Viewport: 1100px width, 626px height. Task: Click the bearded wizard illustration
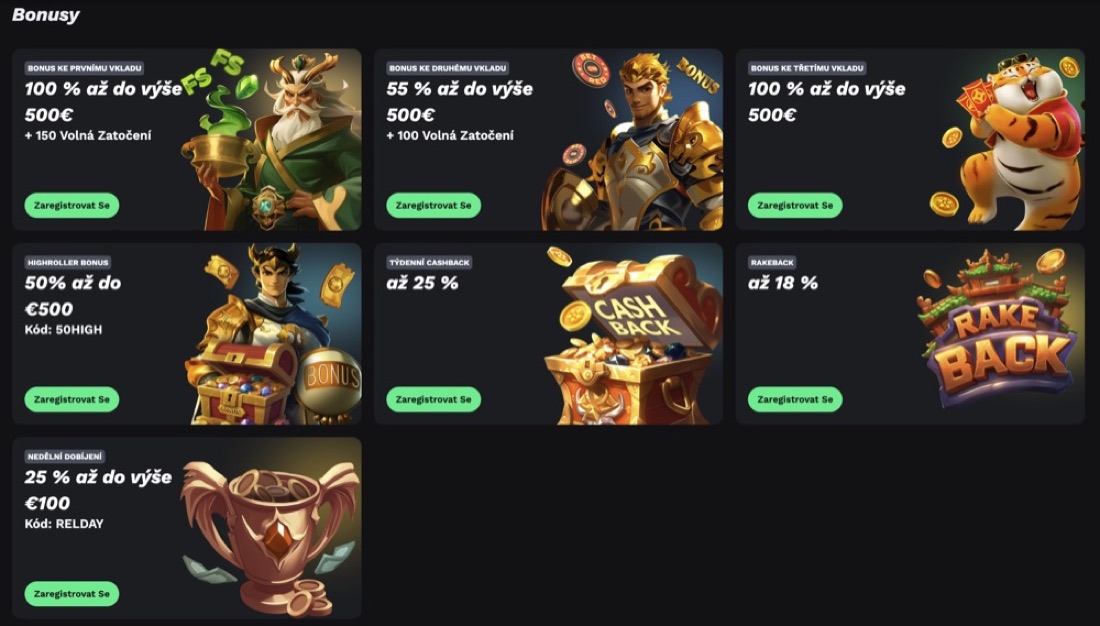(x=274, y=139)
